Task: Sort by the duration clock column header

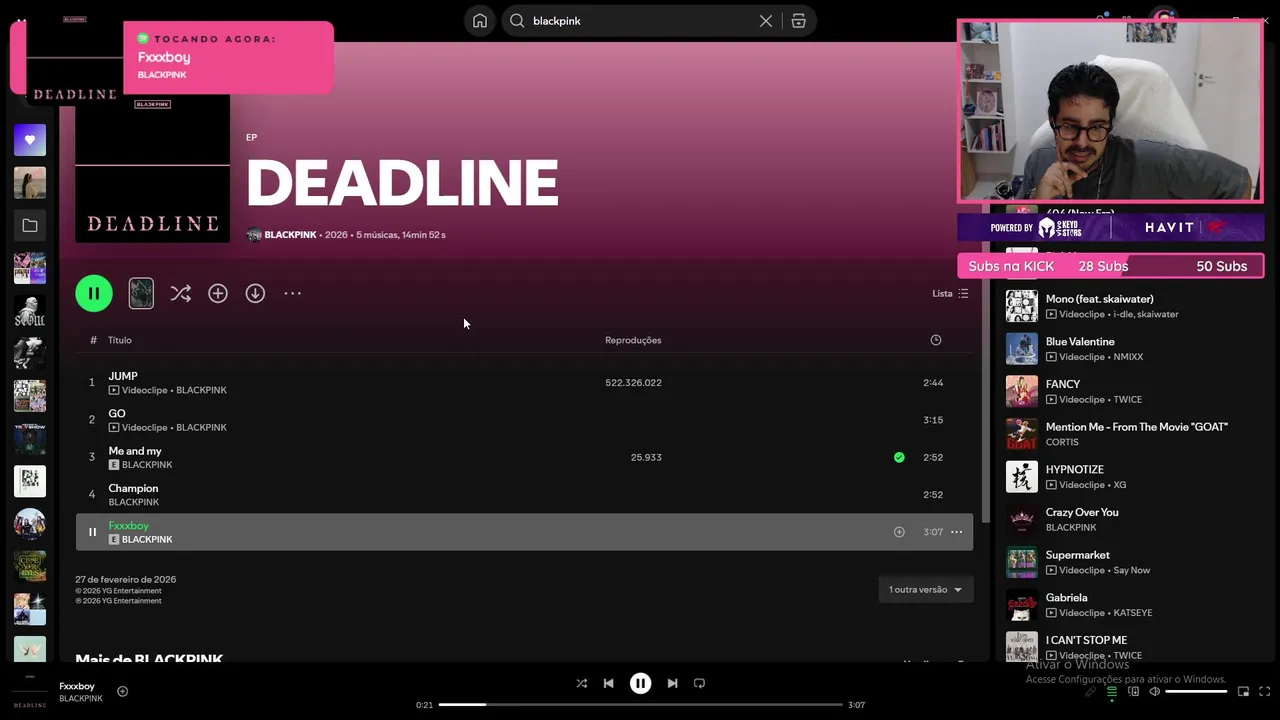Action: point(936,340)
